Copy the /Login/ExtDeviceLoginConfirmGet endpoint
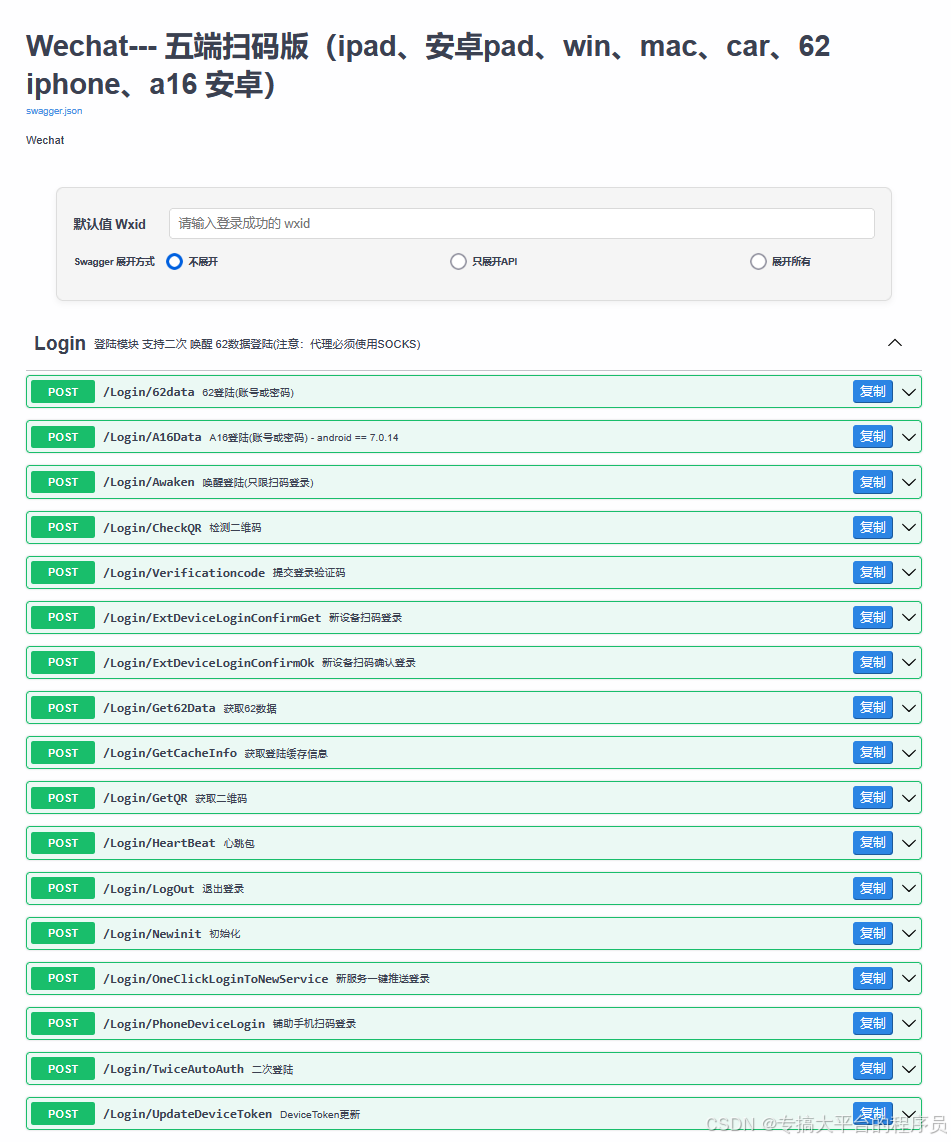Viewport: 951px width, 1142px height. tap(872, 618)
